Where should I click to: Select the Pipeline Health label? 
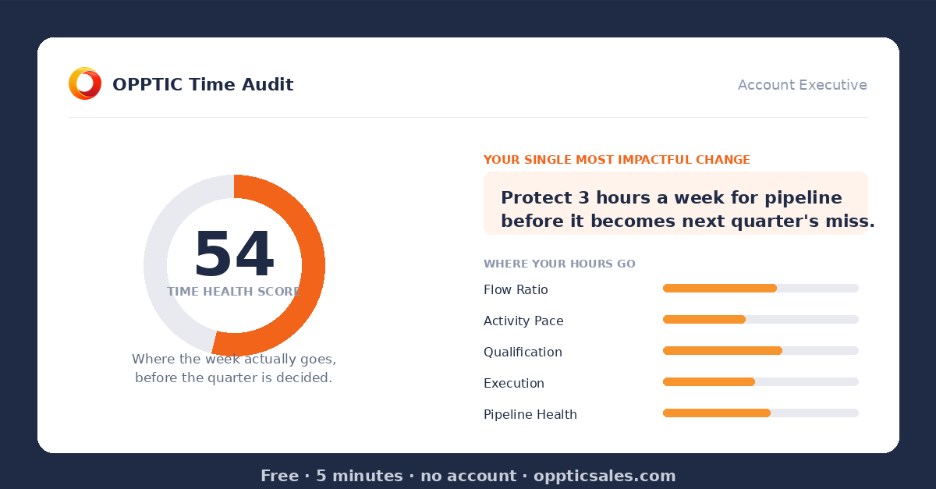coord(530,414)
